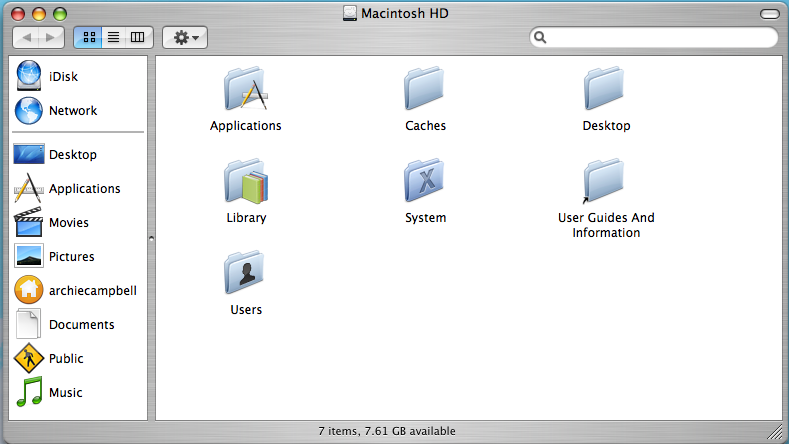Screen dimensions: 789x444
Task: Click the "Caches" folder label
Action: coord(425,125)
